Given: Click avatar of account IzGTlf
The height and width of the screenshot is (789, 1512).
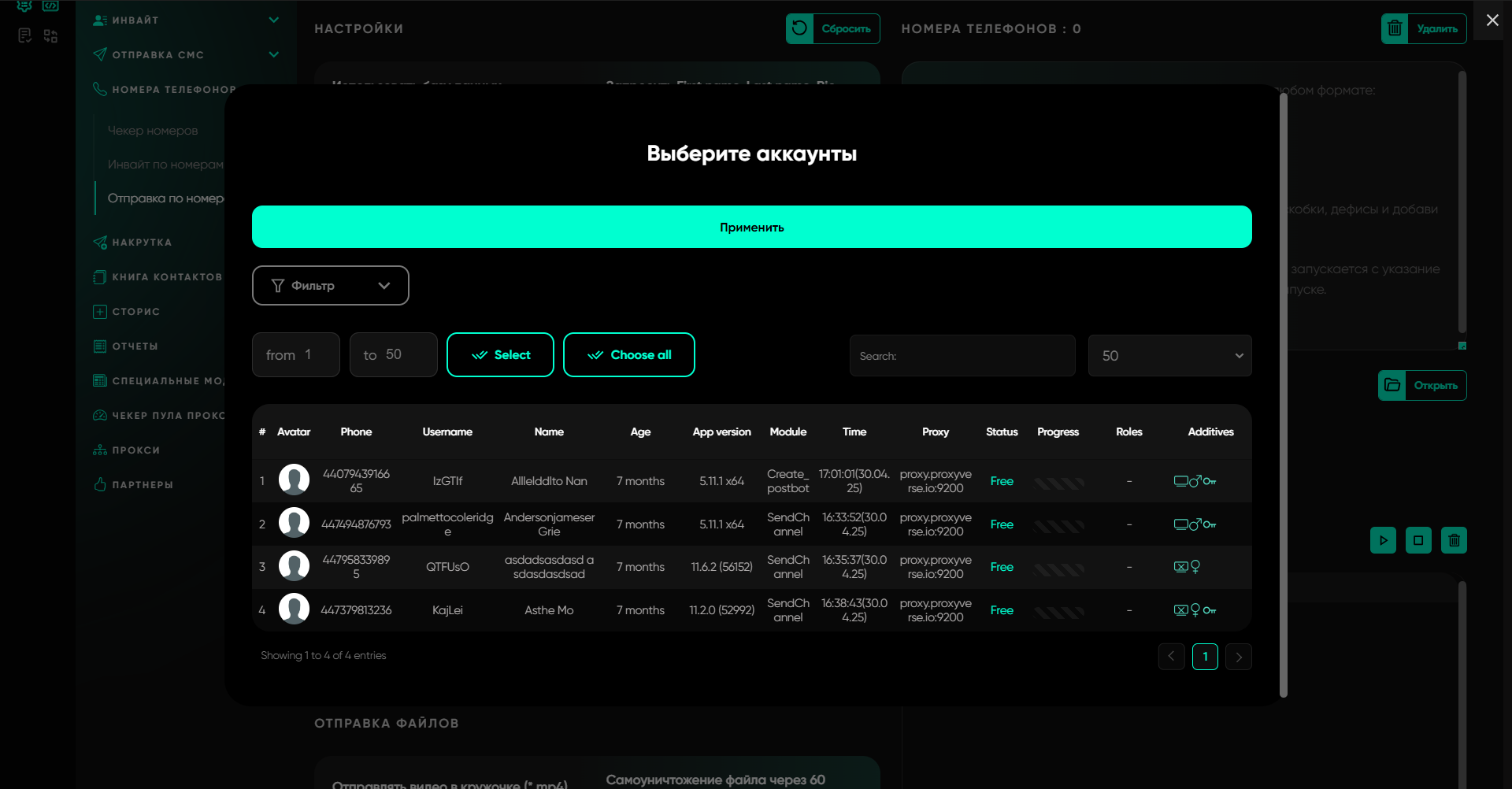Looking at the screenshot, I should tap(294, 480).
